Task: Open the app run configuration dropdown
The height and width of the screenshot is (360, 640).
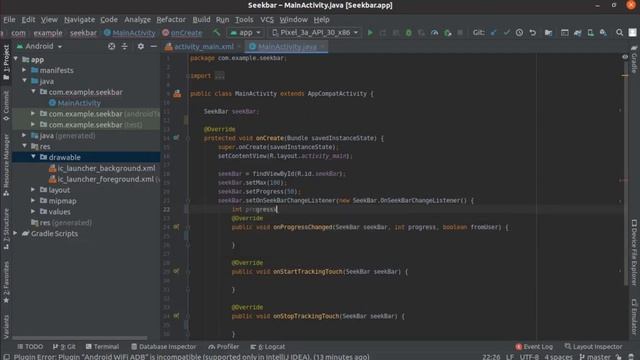Action: click(x=245, y=33)
